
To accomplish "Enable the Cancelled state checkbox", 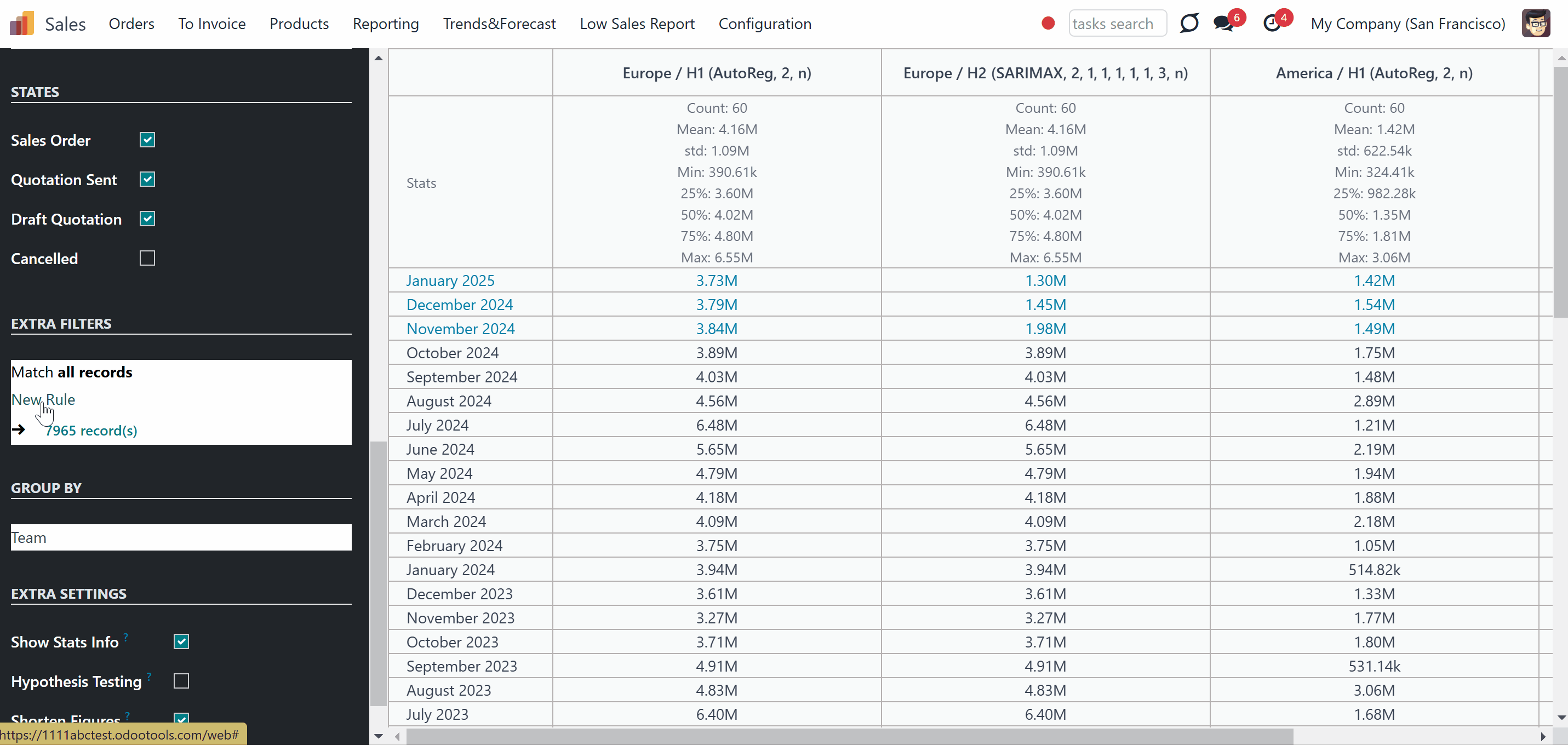I will click(147, 258).
